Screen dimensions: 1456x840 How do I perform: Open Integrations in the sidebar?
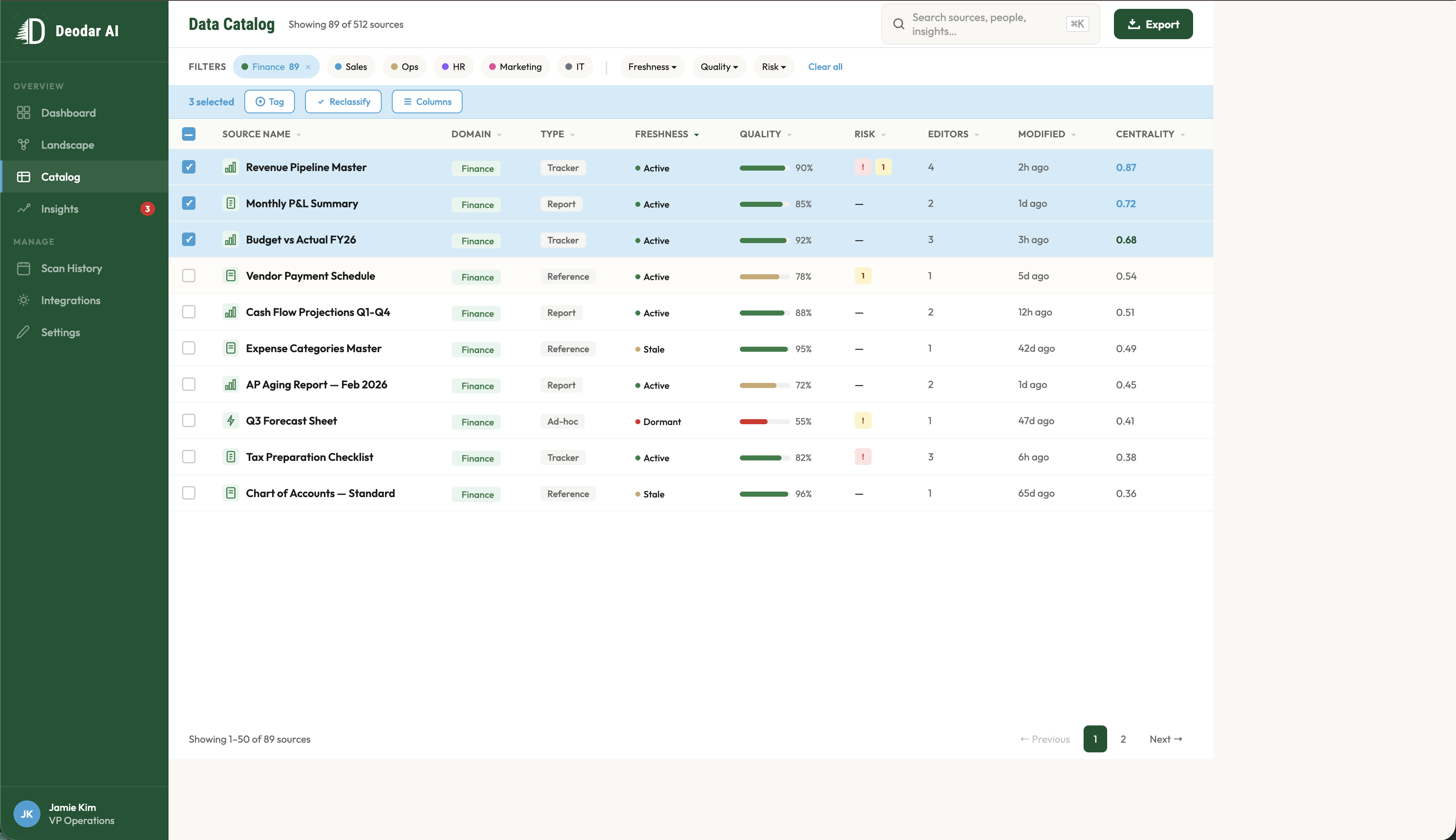click(x=70, y=300)
